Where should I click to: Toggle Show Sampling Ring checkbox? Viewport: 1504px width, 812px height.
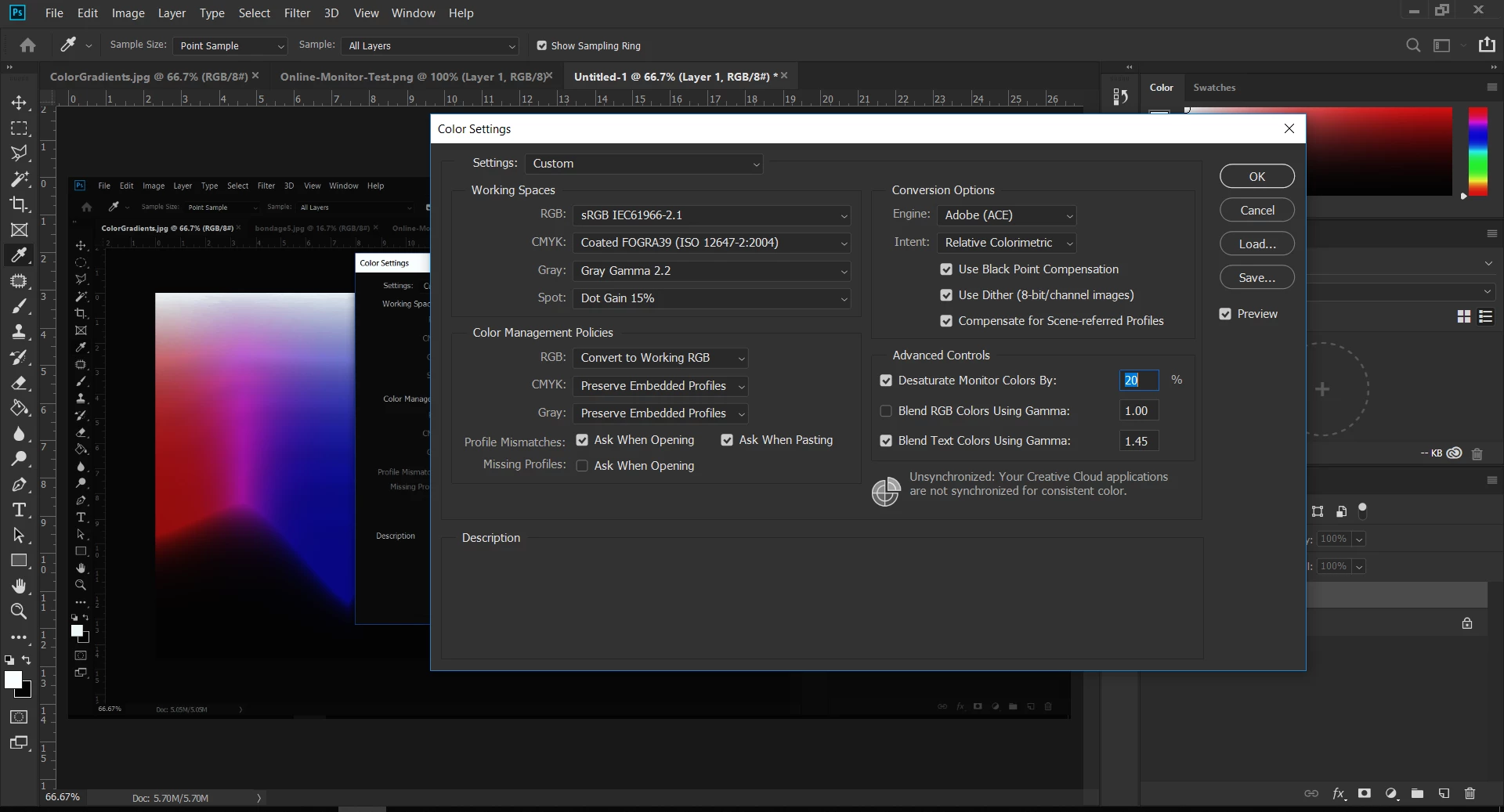tap(541, 45)
